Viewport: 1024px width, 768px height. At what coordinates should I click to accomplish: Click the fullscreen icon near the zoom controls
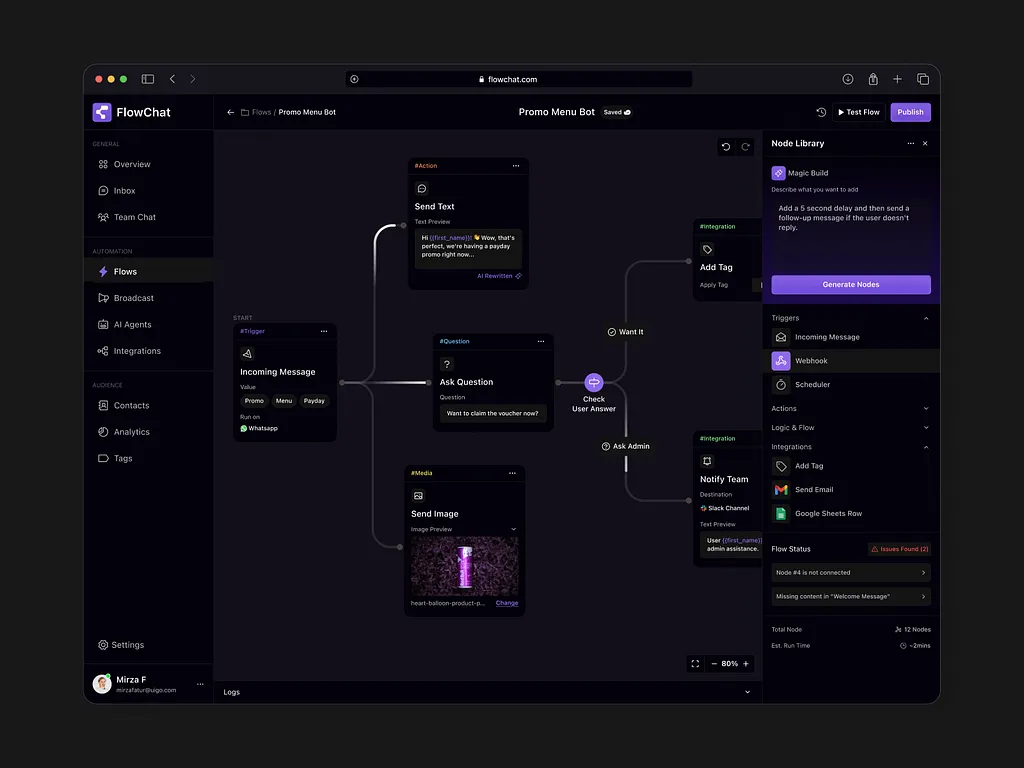[x=695, y=663]
